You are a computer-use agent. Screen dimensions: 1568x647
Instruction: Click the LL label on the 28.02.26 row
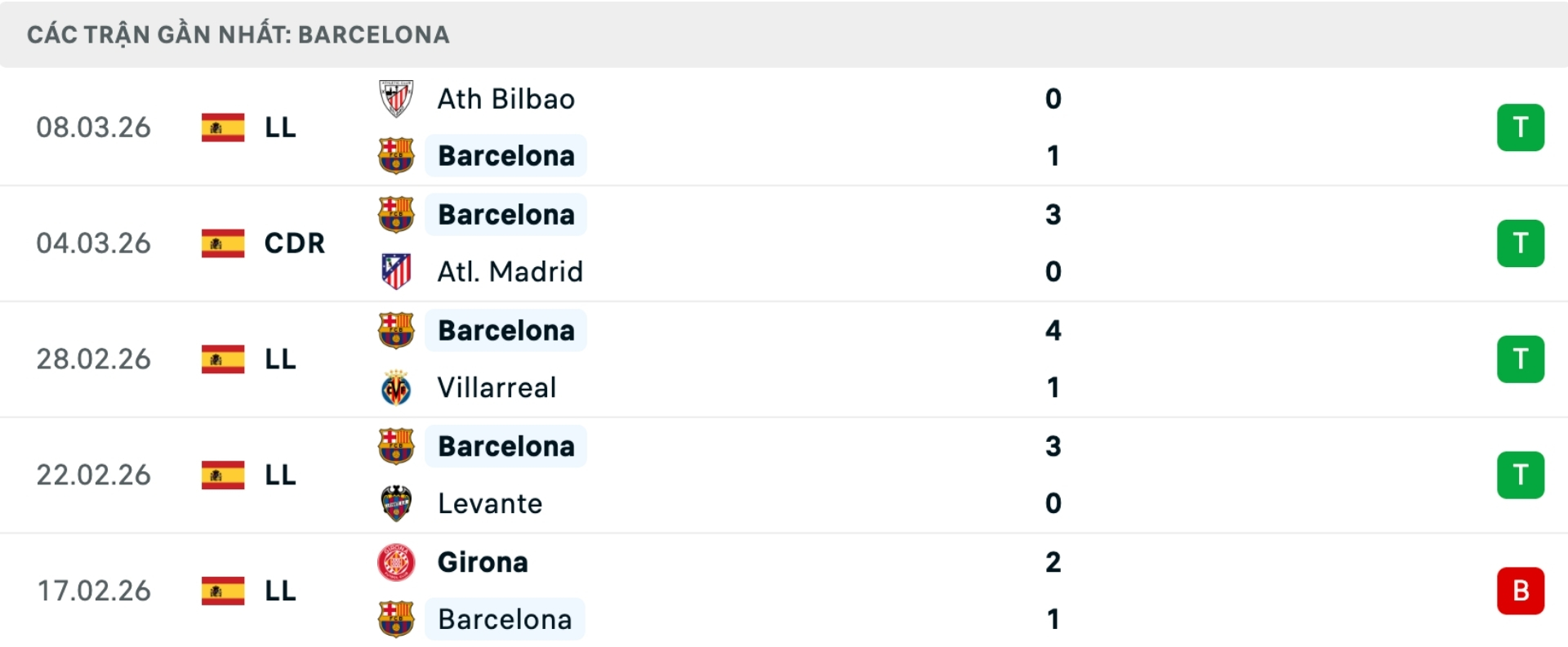pyautogui.click(x=279, y=359)
